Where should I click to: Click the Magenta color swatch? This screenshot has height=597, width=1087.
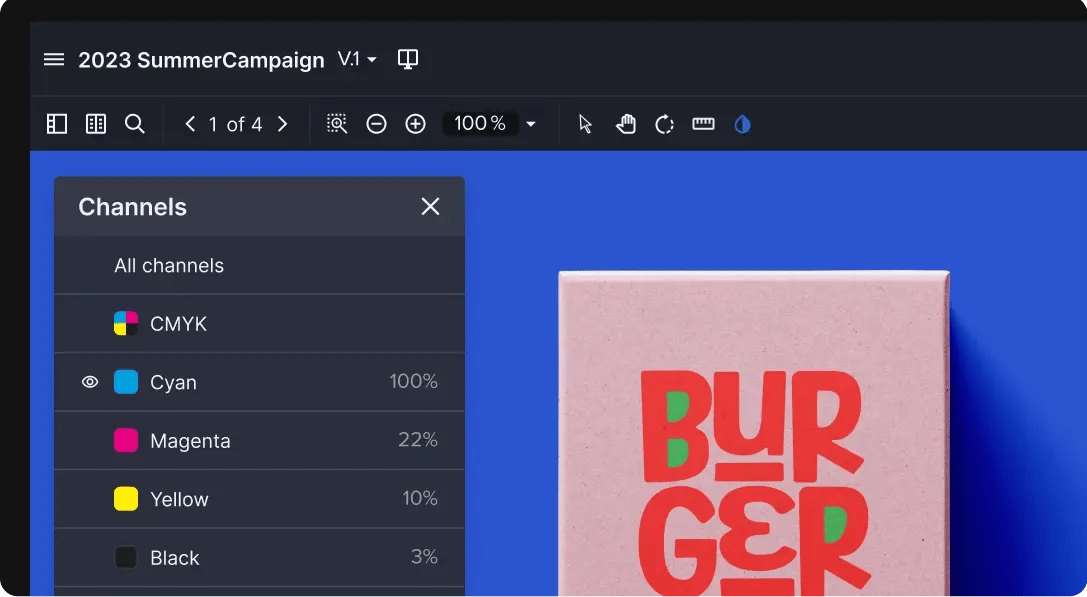[x=126, y=441]
